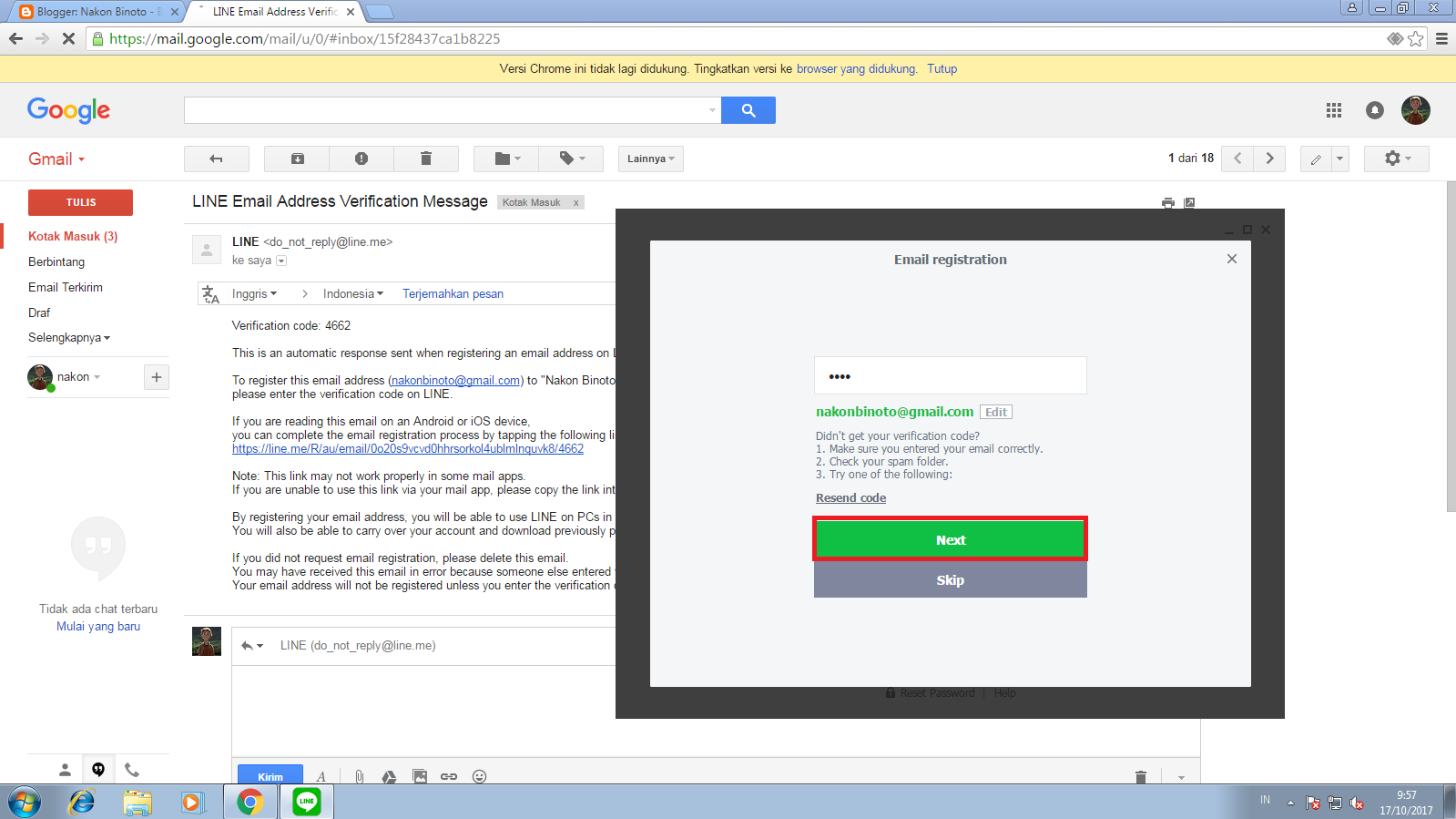
Task: Click the input tools pencil icon
Action: click(x=1316, y=159)
